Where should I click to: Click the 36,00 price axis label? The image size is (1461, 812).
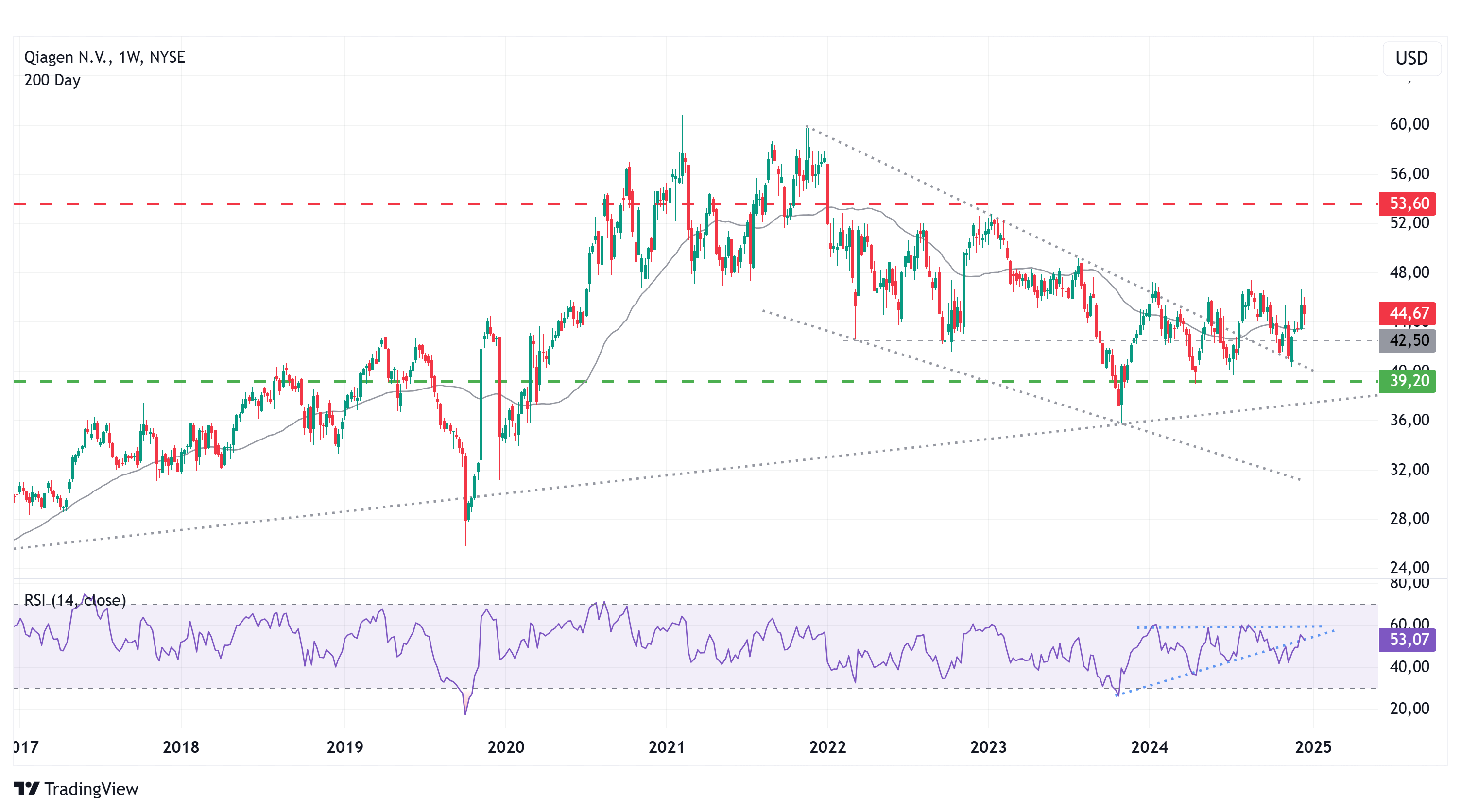point(1409,420)
